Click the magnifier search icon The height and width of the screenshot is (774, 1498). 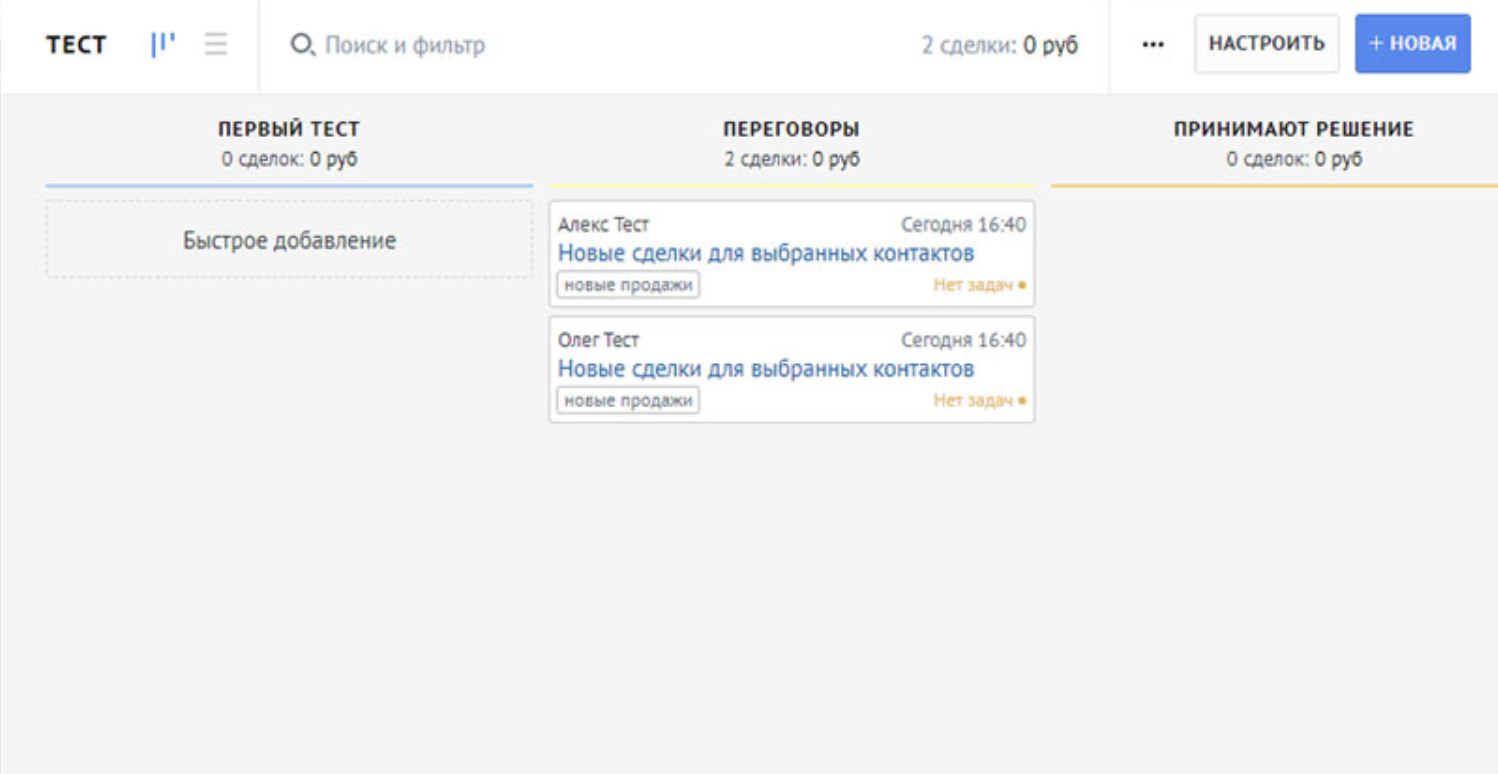[301, 45]
